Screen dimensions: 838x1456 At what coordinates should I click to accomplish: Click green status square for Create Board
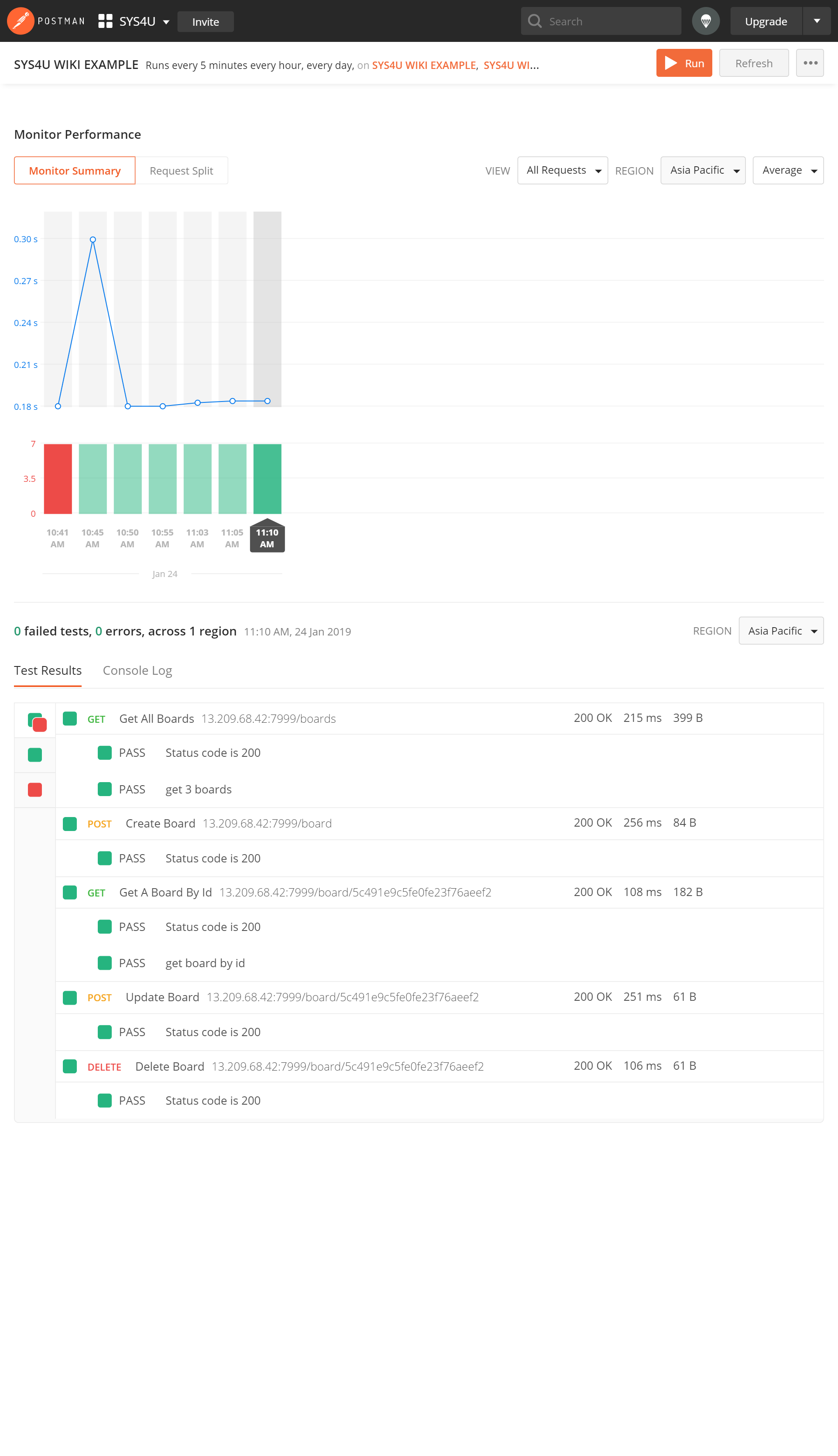point(70,824)
